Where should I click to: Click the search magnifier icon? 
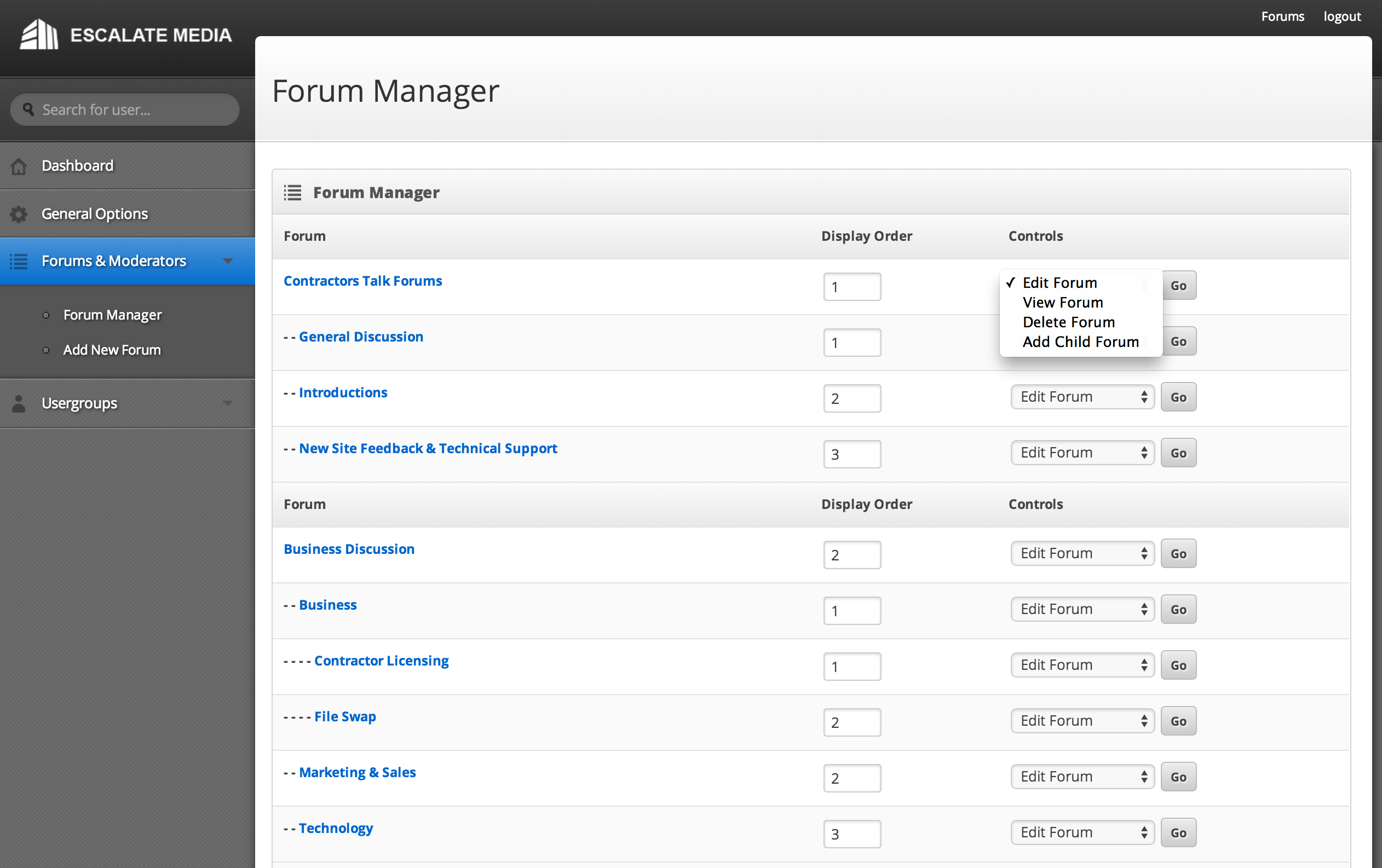[x=28, y=109]
